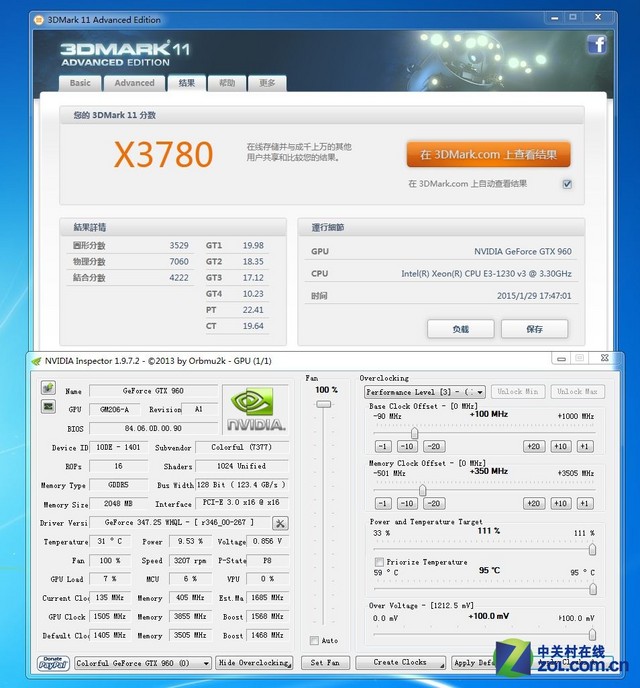Click the base clock -20 button
Screen dimensions: 640x688
[434, 446]
